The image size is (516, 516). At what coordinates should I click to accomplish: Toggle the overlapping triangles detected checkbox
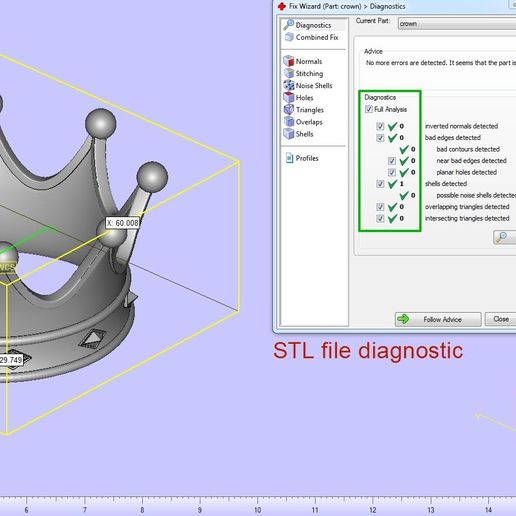(380, 207)
